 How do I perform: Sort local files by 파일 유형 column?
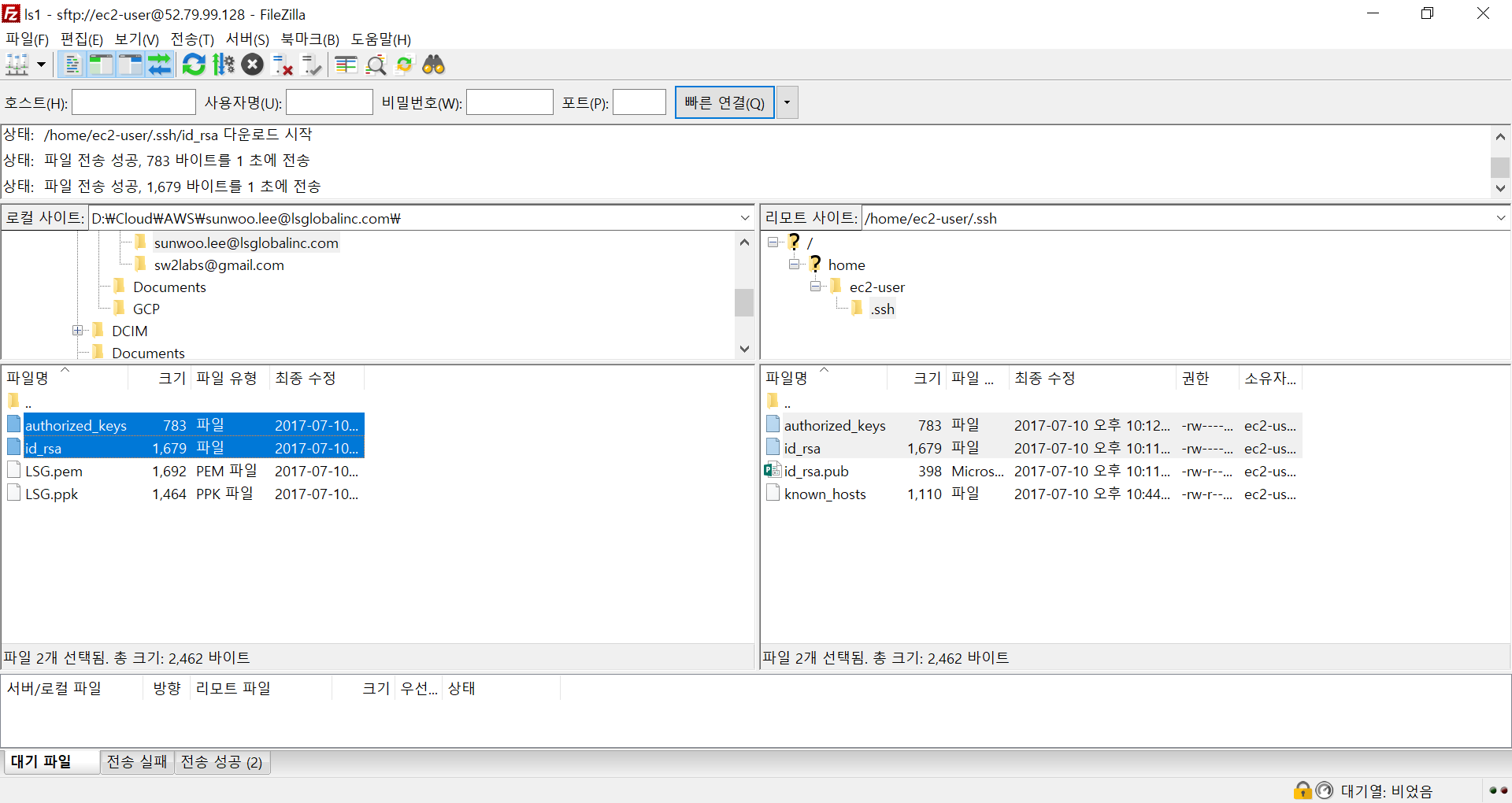pyautogui.click(x=230, y=379)
